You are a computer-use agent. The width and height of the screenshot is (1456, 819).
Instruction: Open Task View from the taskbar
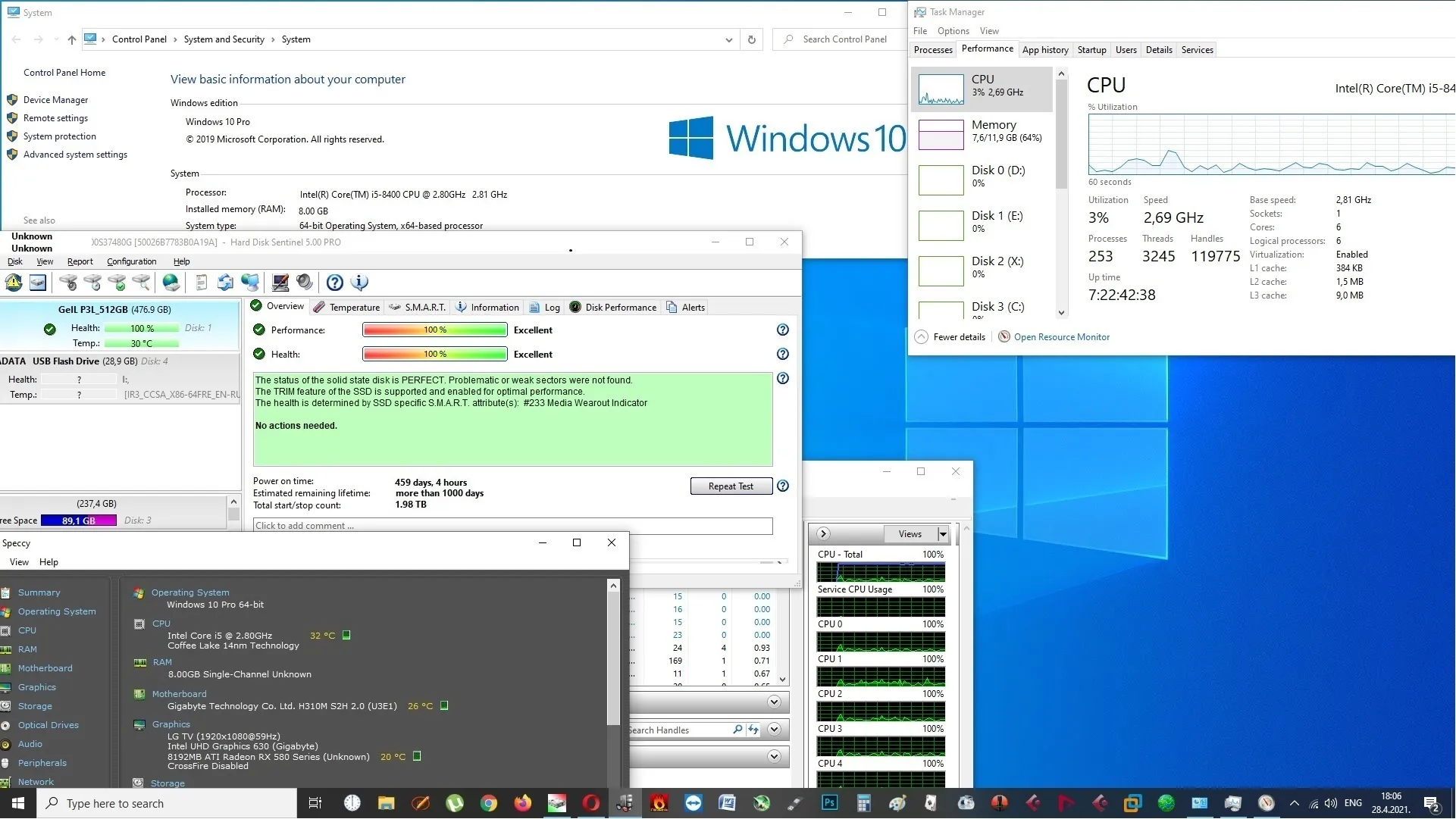click(x=315, y=803)
